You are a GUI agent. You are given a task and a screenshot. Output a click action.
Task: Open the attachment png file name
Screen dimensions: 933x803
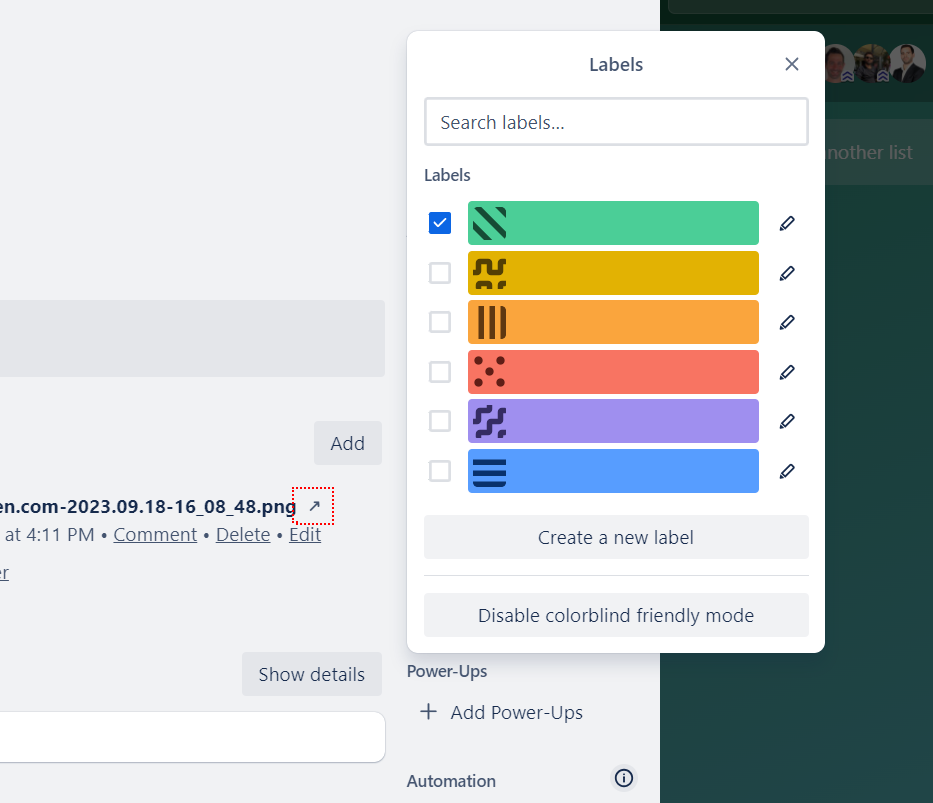[147, 506]
